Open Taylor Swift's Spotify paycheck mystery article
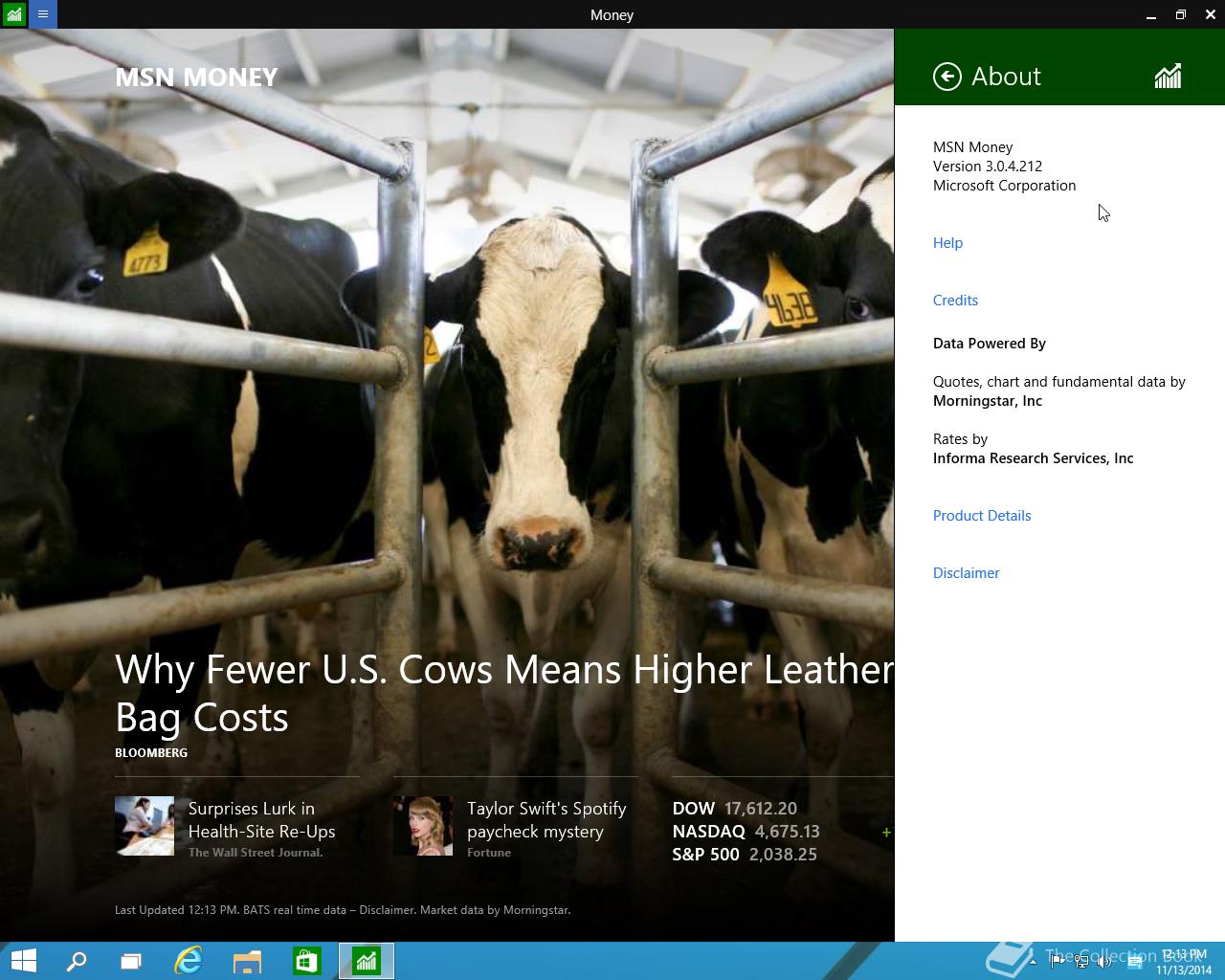The height and width of the screenshot is (980, 1225). tap(546, 820)
